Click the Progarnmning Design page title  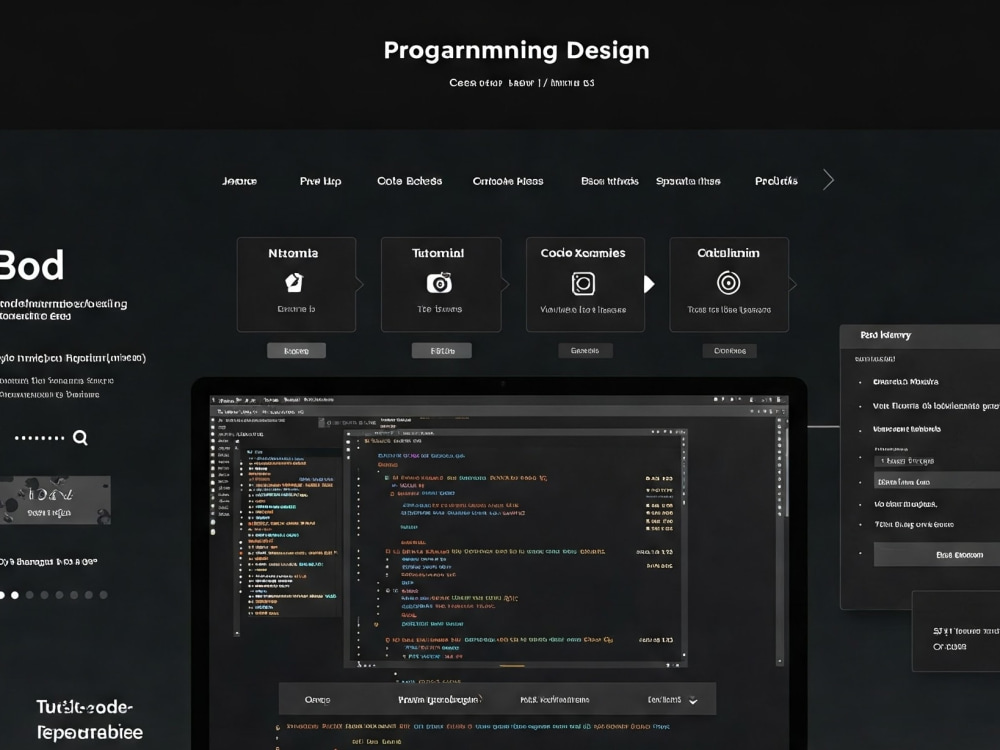point(516,50)
